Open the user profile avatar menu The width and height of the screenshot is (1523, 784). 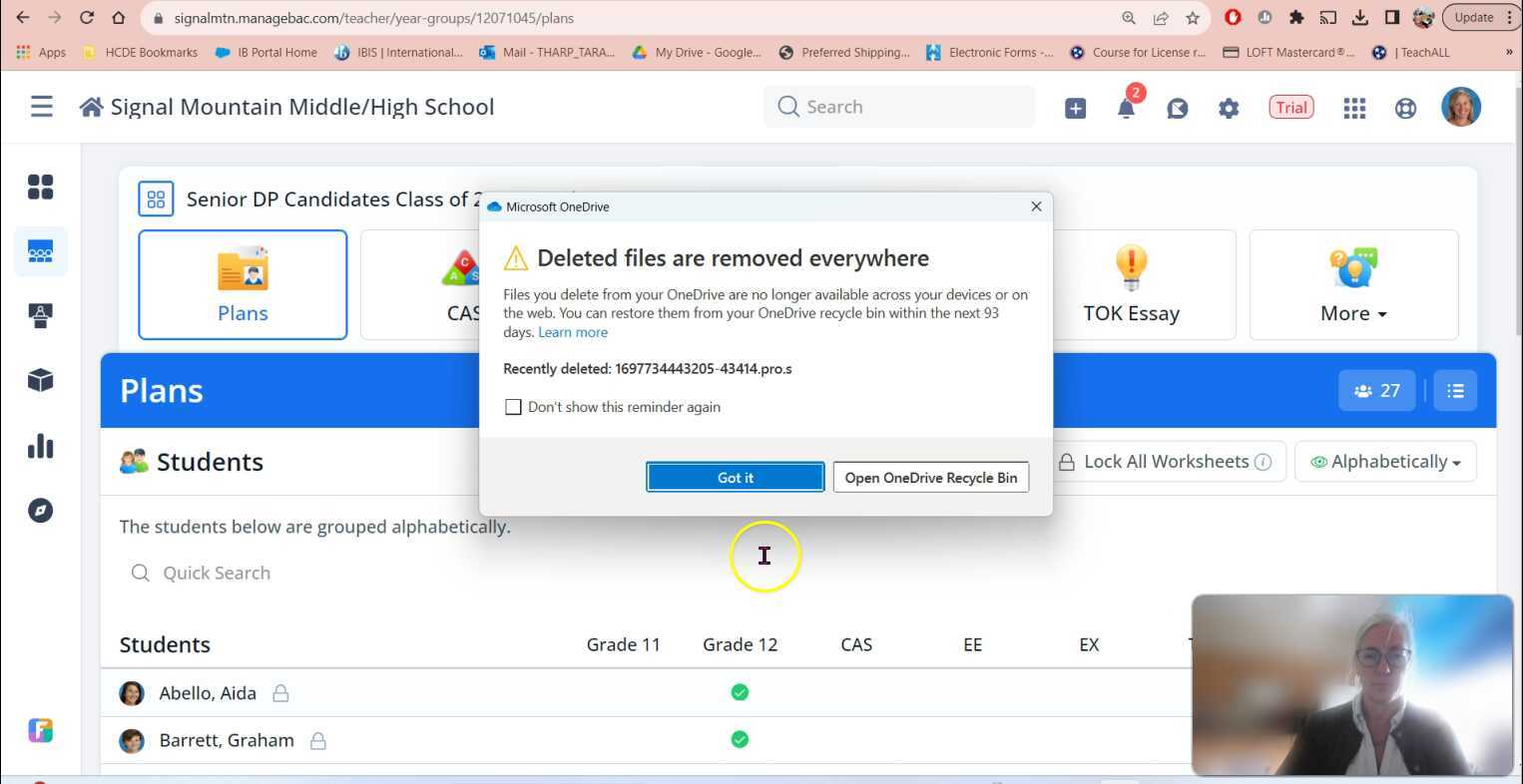[1461, 107]
